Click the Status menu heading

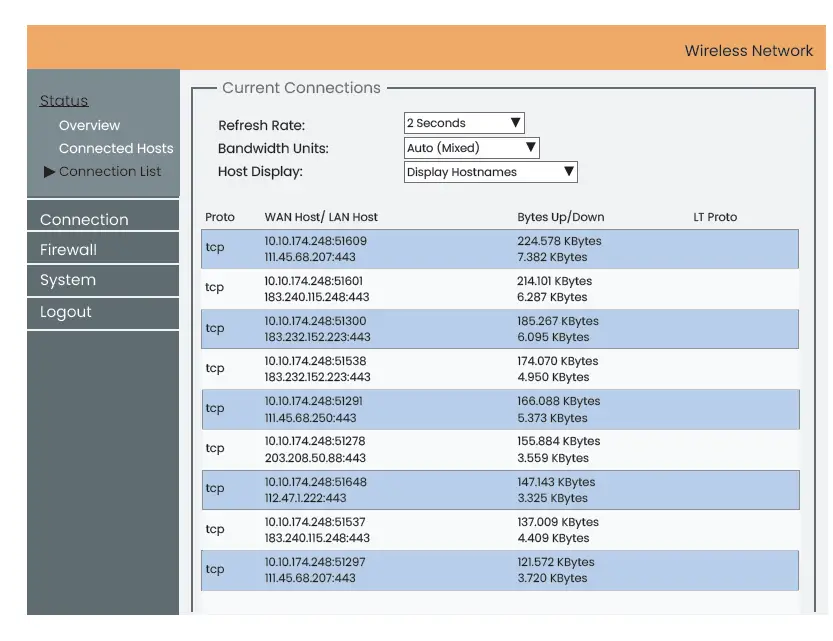tap(64, 101)
